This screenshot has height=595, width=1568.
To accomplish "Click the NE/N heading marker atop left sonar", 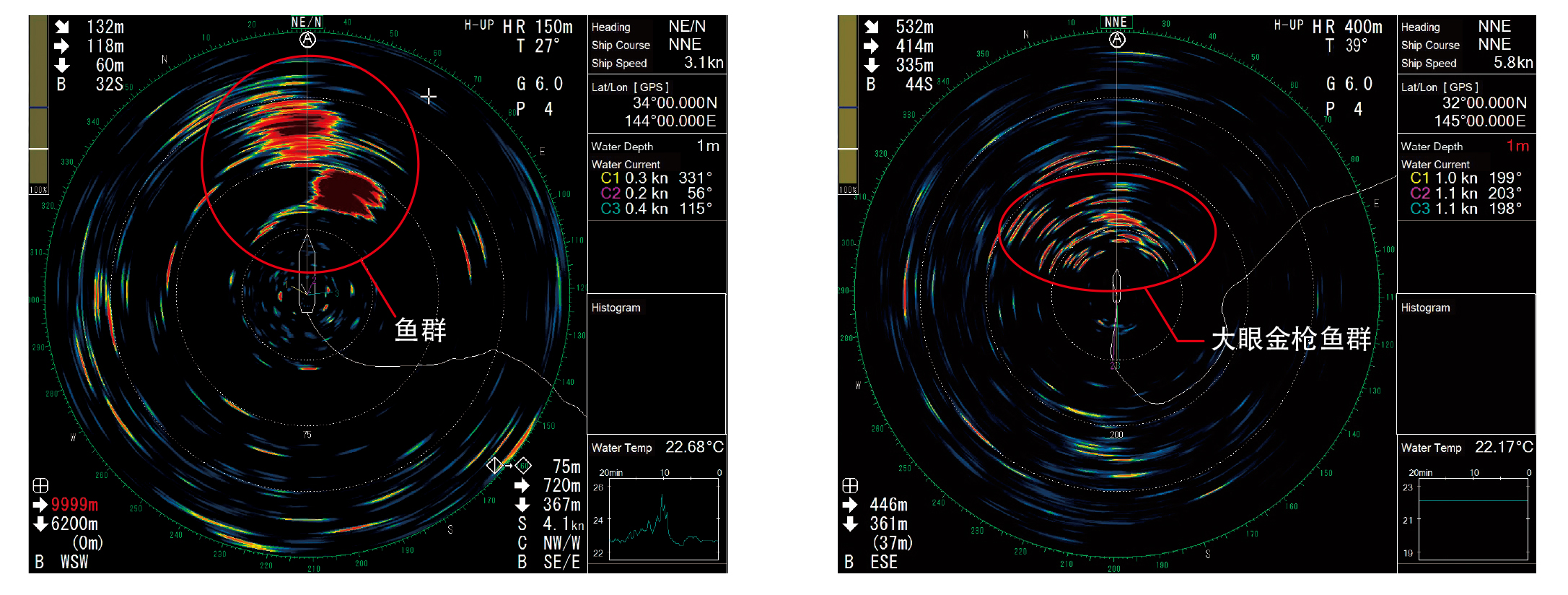I will 307,22.
